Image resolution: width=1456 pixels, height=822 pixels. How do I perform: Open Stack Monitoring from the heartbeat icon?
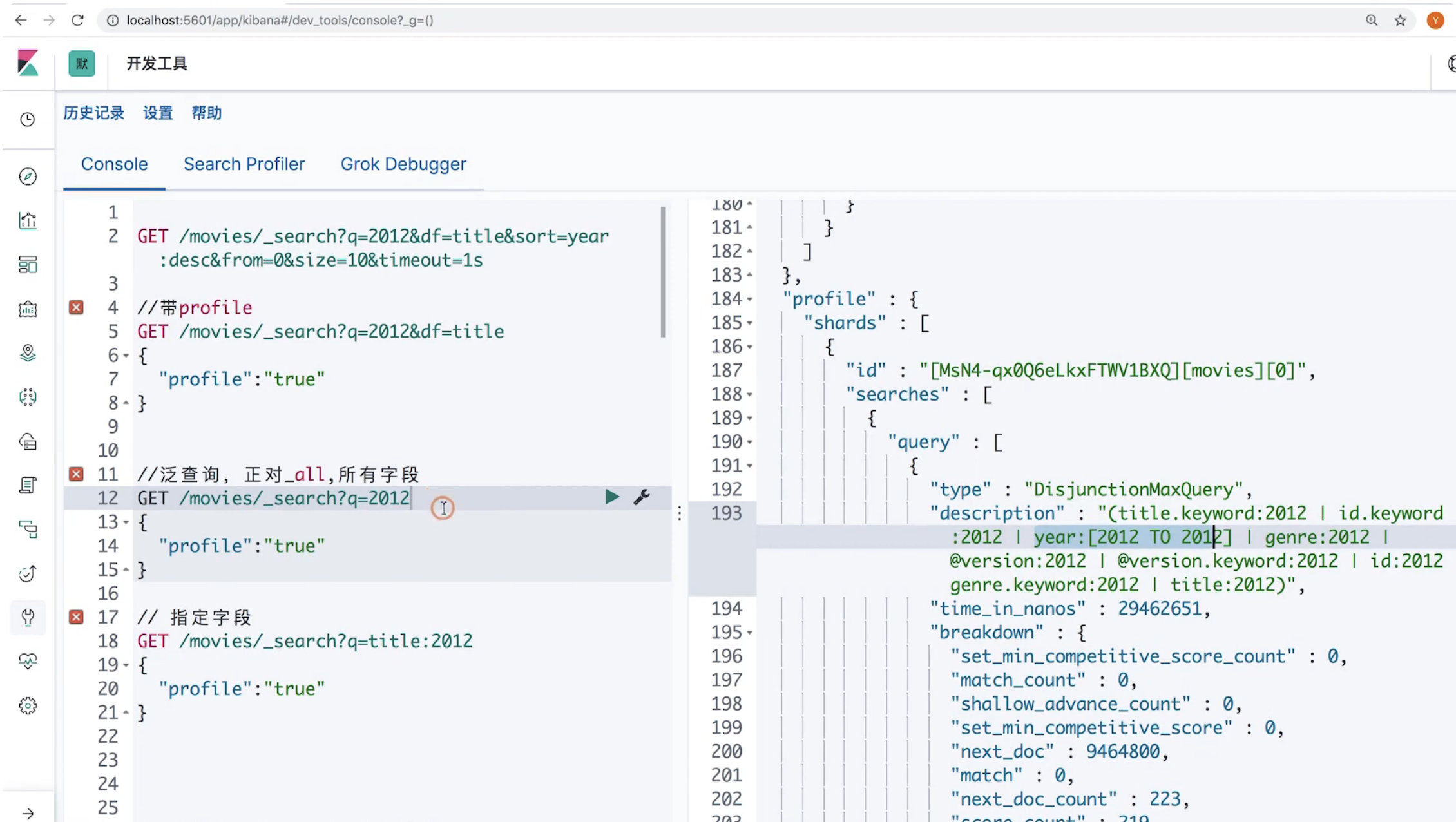point(28,661)
